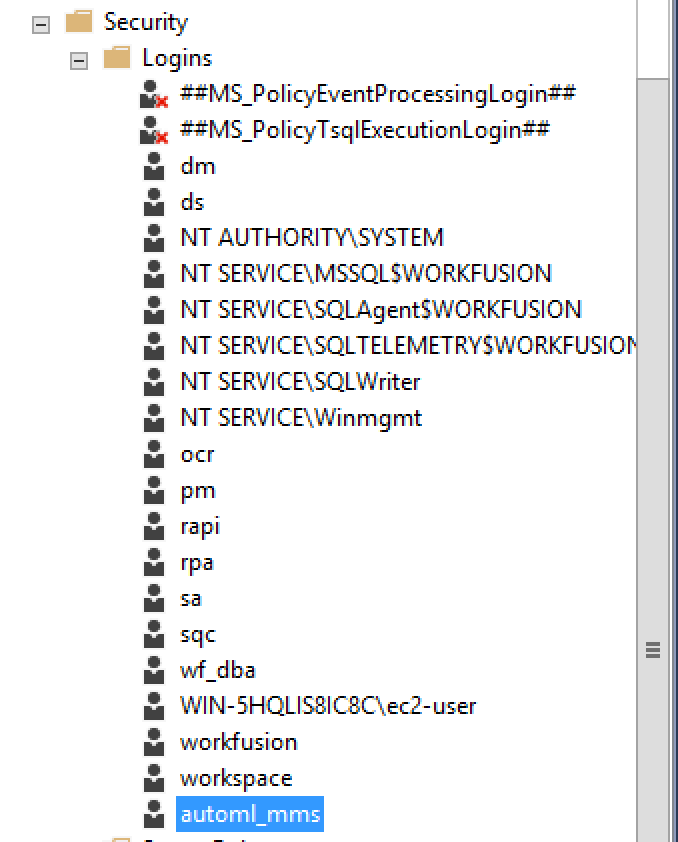Select the ds login
The height and width of the screenshot is (842, 678).
click(x=192, y=202)
